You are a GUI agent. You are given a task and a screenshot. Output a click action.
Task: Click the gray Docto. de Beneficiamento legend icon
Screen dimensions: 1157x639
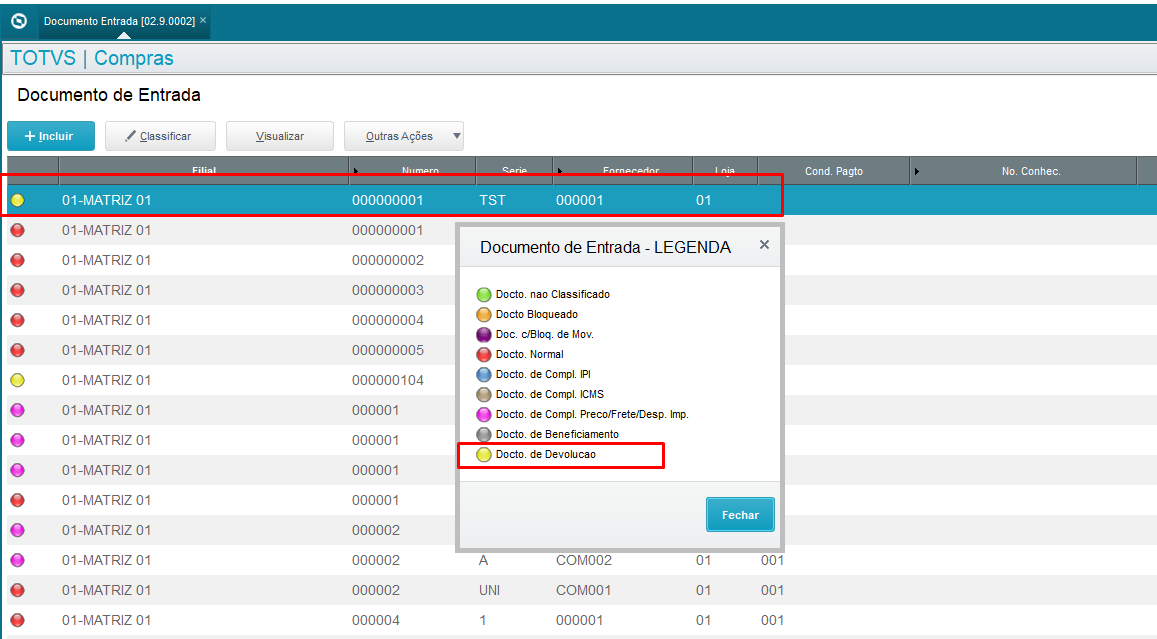point(483,435)
